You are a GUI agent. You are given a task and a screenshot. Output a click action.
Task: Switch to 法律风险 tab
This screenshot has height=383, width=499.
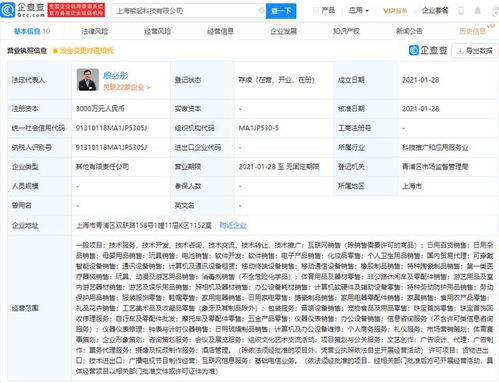pyautogui.click(x=95, y=31)
